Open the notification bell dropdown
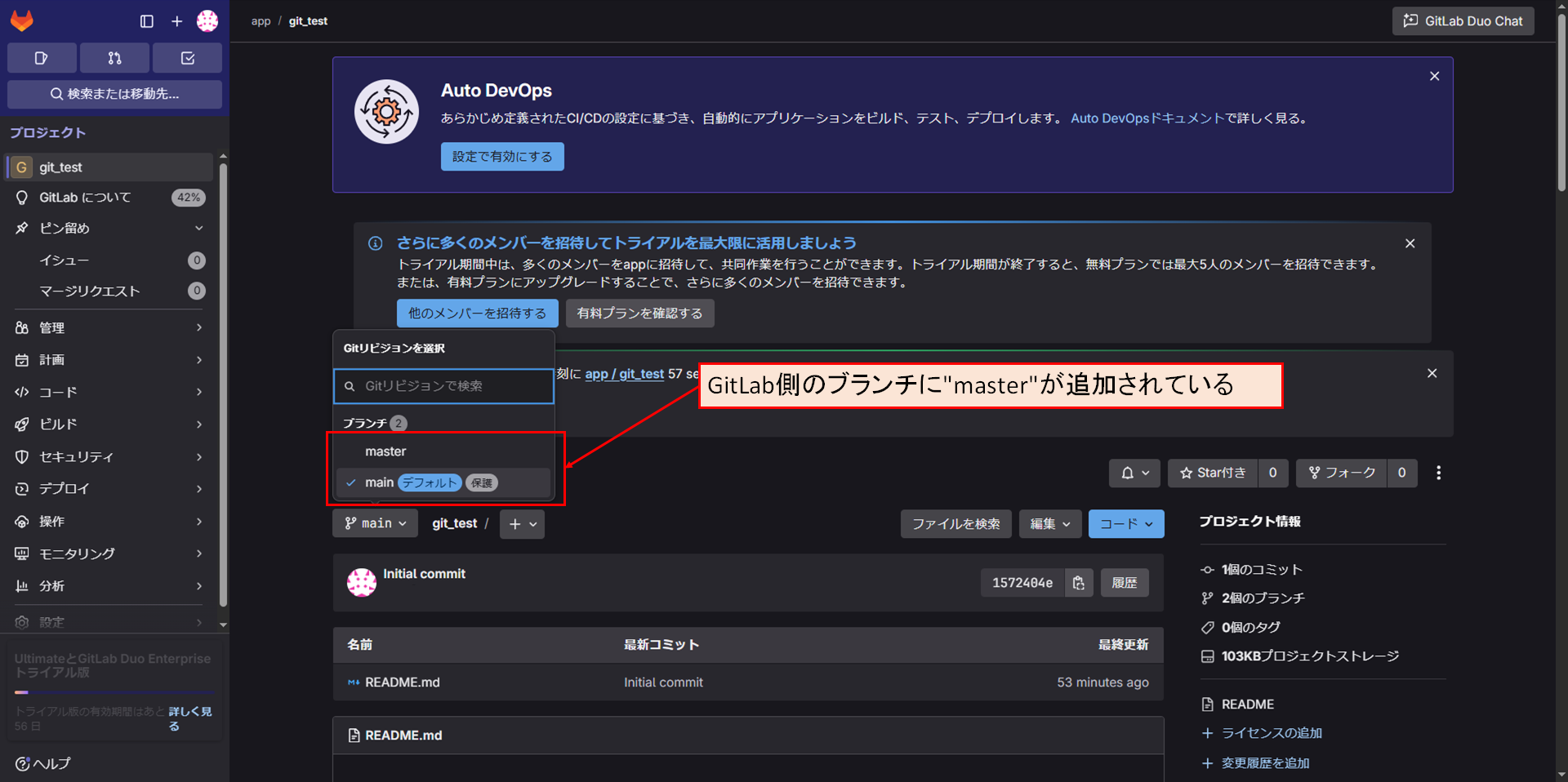This screenshot has width=1568, height=782. coord(1134,473)
